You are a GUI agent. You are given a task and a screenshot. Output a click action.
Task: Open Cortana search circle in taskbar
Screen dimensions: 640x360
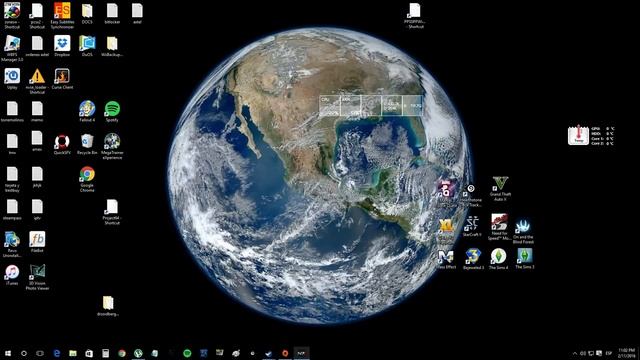coord(24,353)
